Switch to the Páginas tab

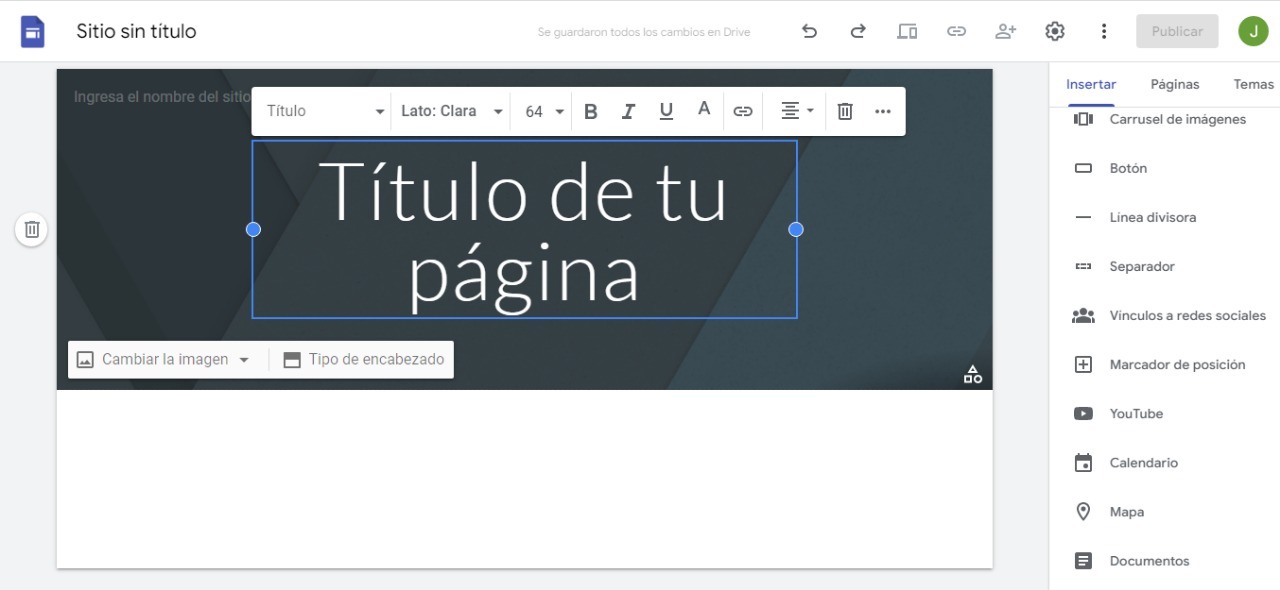1174,84
